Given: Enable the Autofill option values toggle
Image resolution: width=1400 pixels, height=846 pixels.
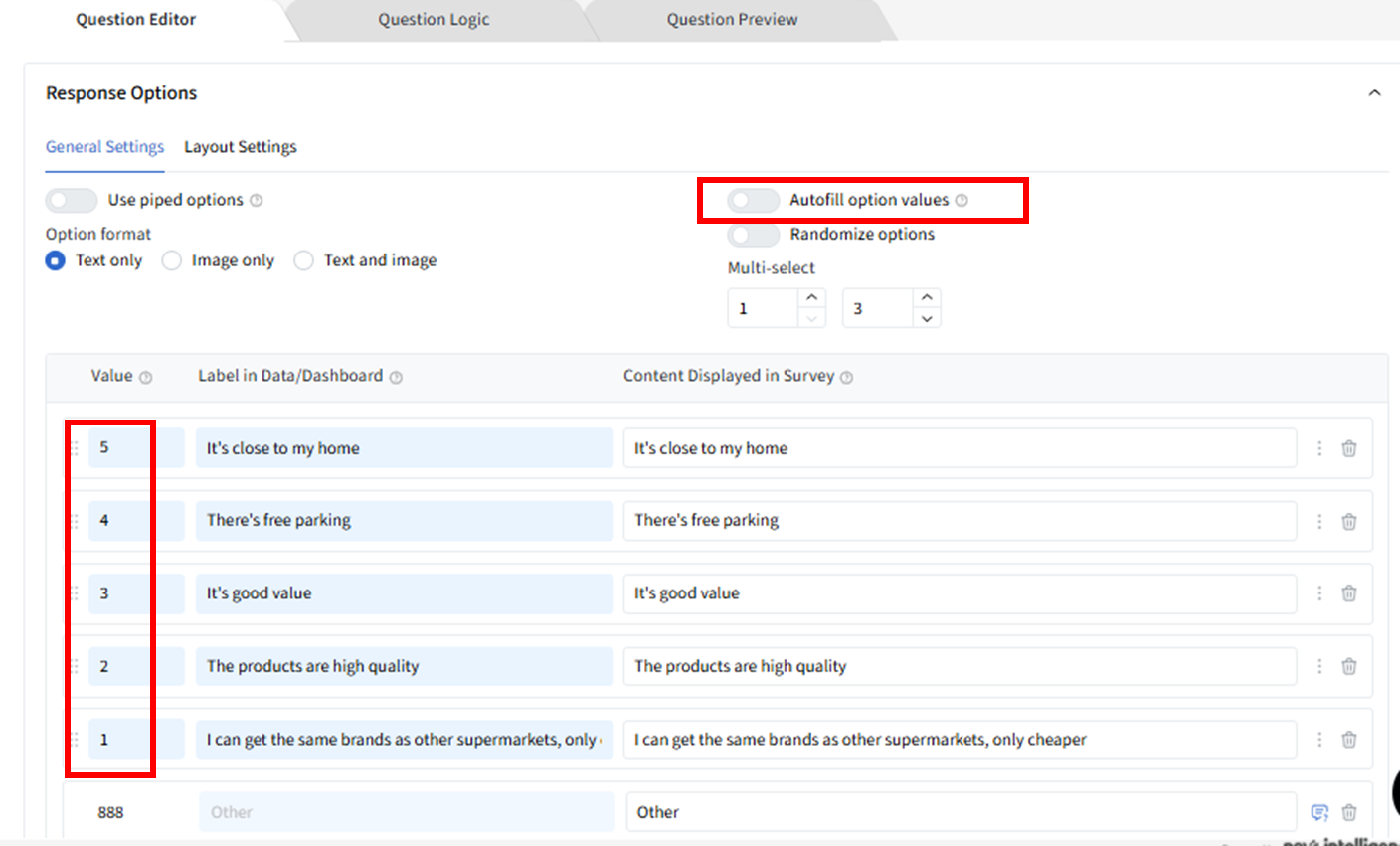Looking at the screenshot, I should [x=753, y=201].
